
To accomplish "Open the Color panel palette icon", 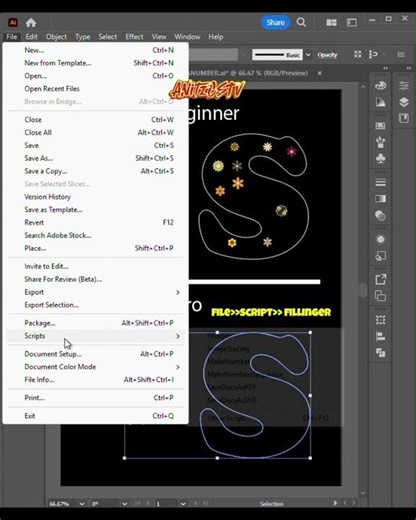I will pyautogui.click(x=380, y=86).
